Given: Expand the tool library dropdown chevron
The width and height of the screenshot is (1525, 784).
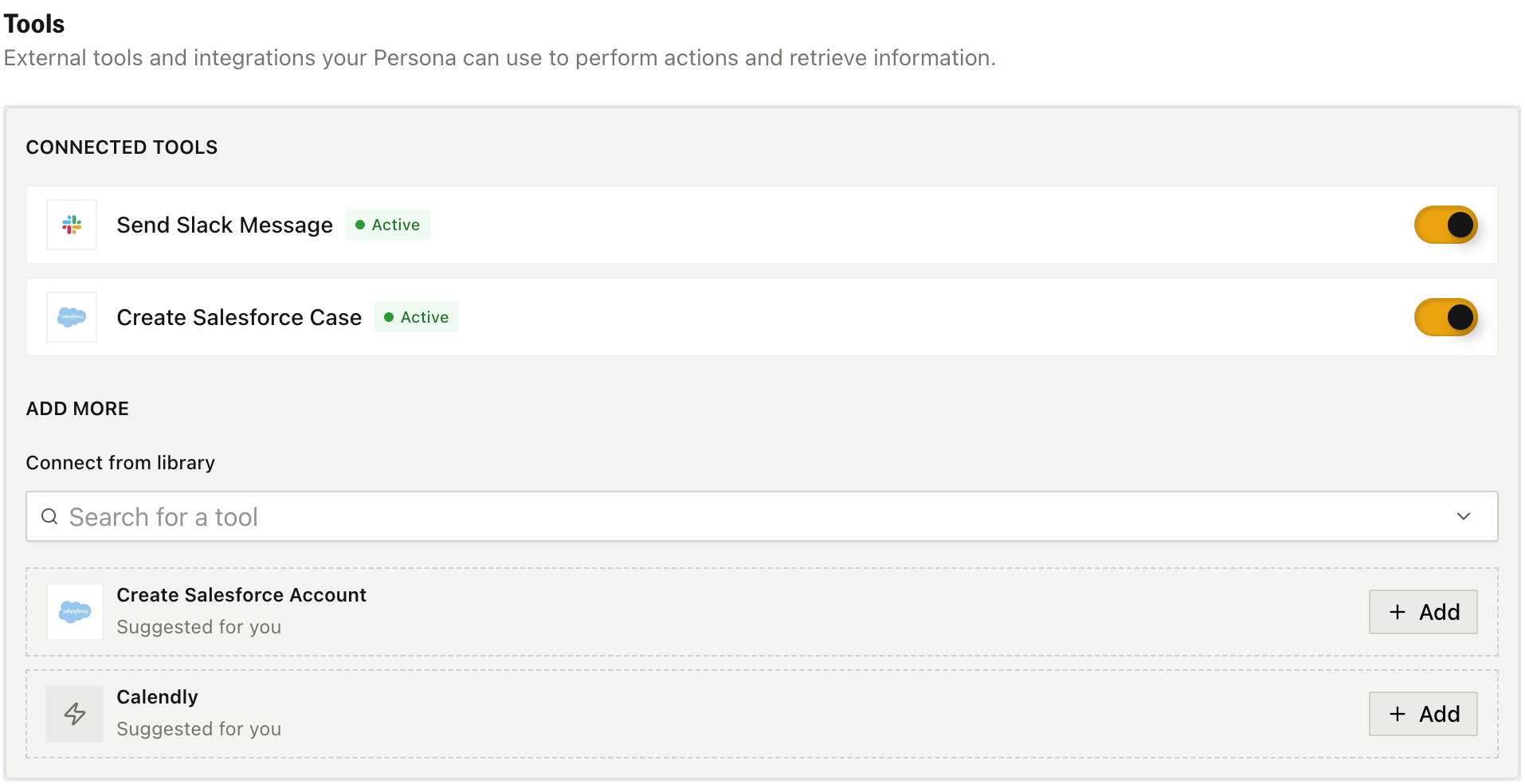Looking at the screenshot, I should (x=1464, y=517).
